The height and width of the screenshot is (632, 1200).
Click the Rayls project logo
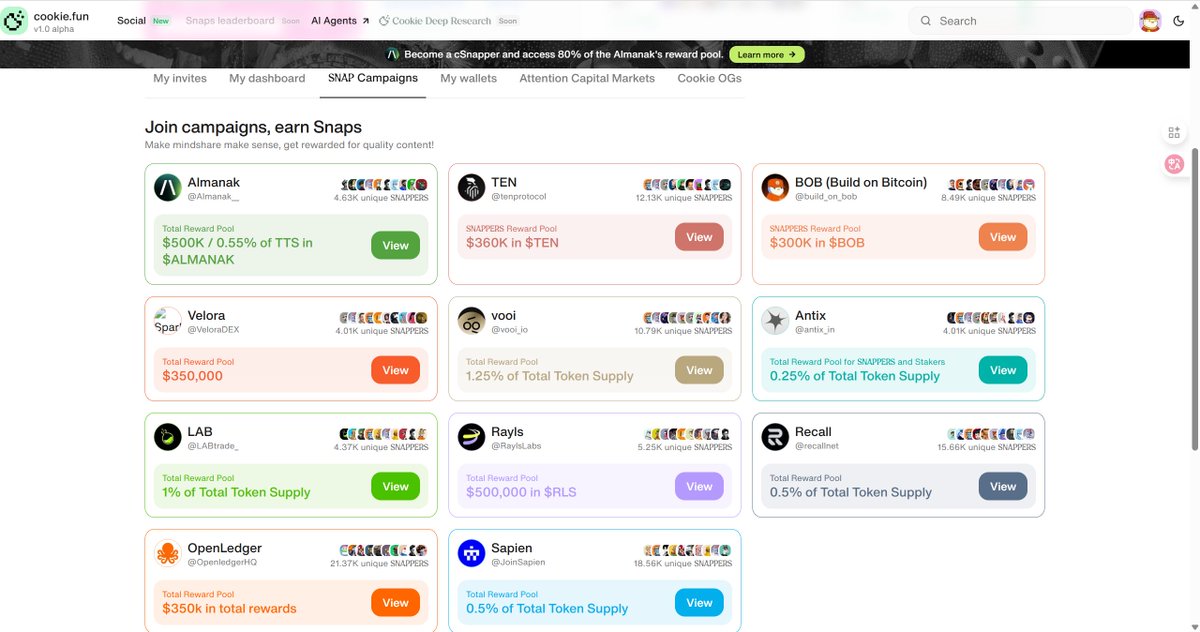tap(471, 437)
